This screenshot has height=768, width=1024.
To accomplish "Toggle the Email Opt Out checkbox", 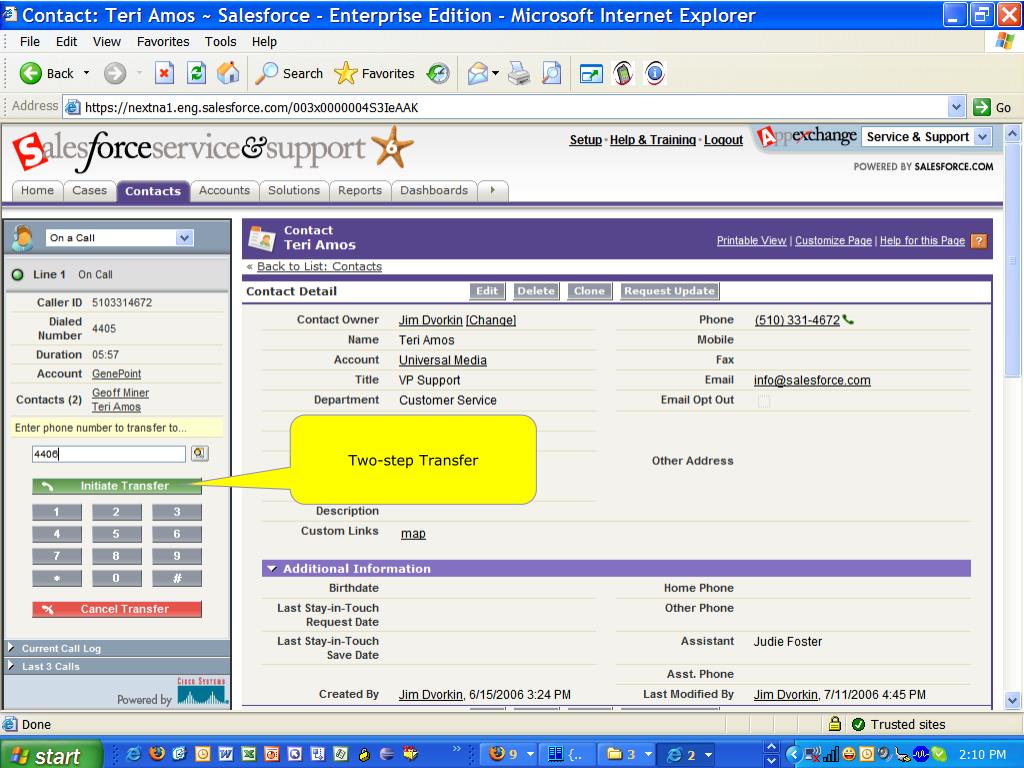I will click(763, 401).
